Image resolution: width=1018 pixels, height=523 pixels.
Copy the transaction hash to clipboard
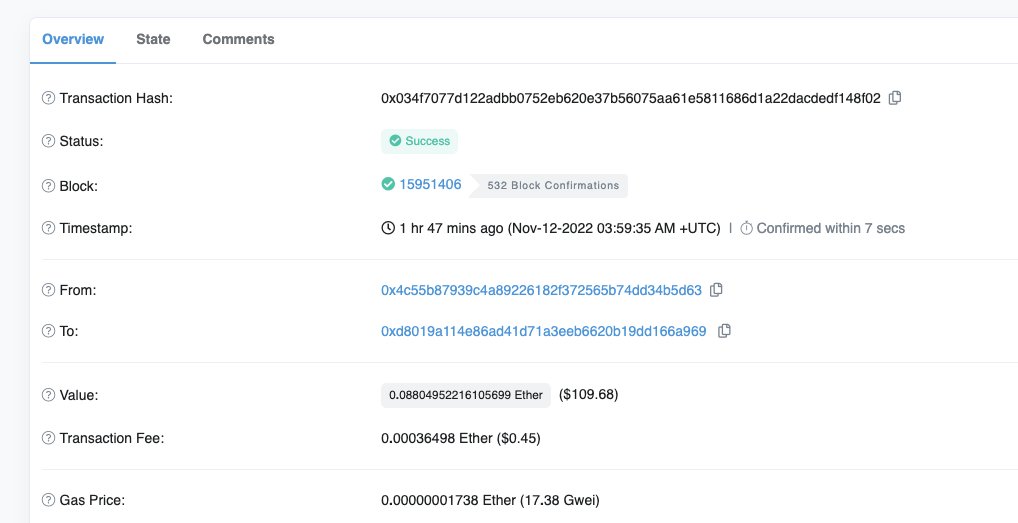click(x=895, y=98)
